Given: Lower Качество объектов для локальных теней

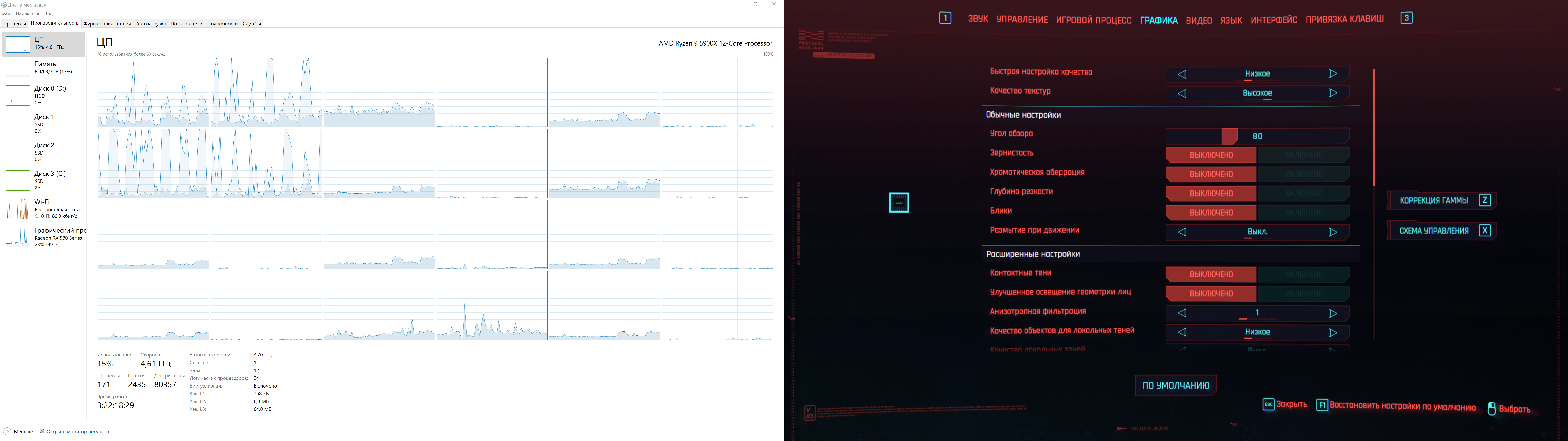Looking at the screenshot, I should 1182,333.
